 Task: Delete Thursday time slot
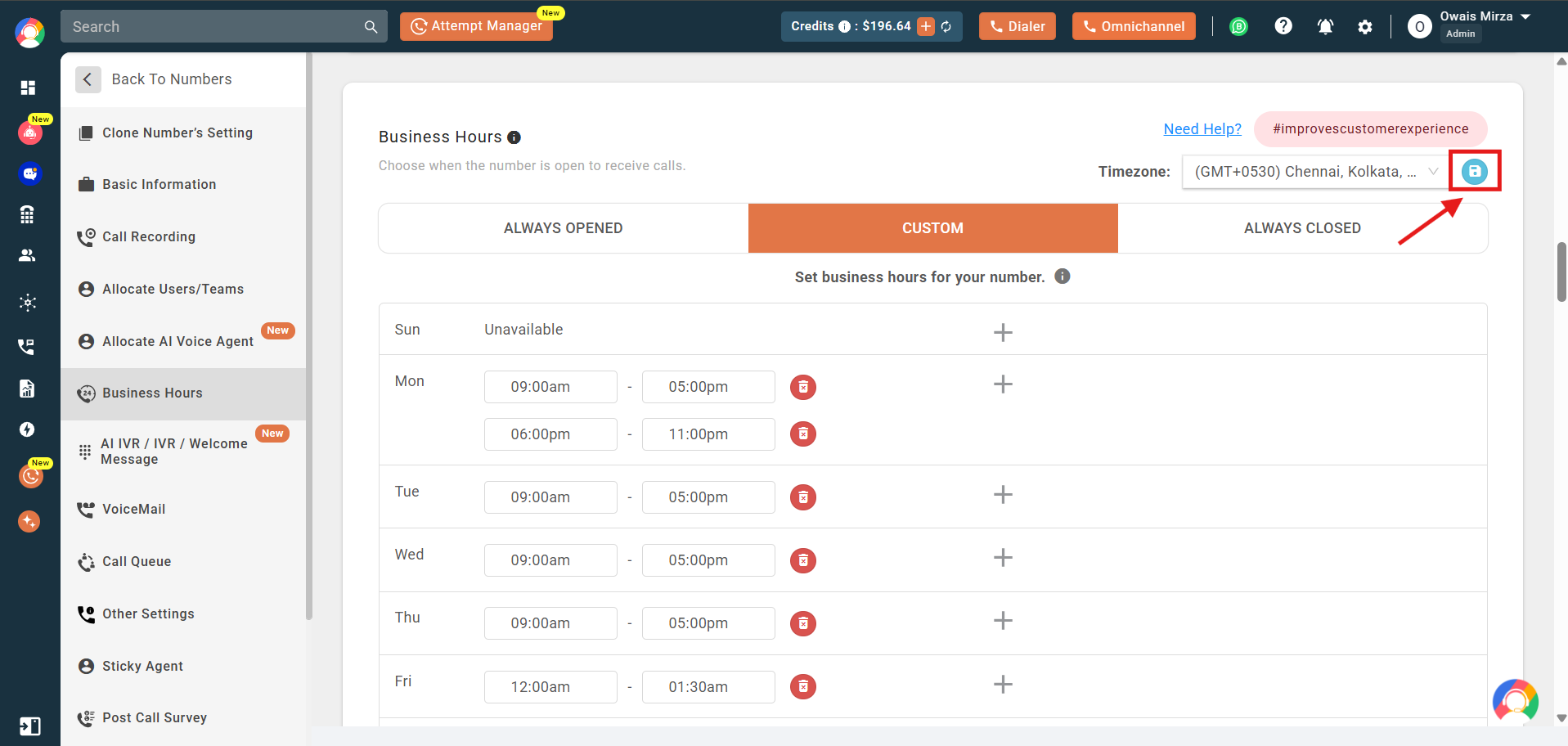(803, 623)
